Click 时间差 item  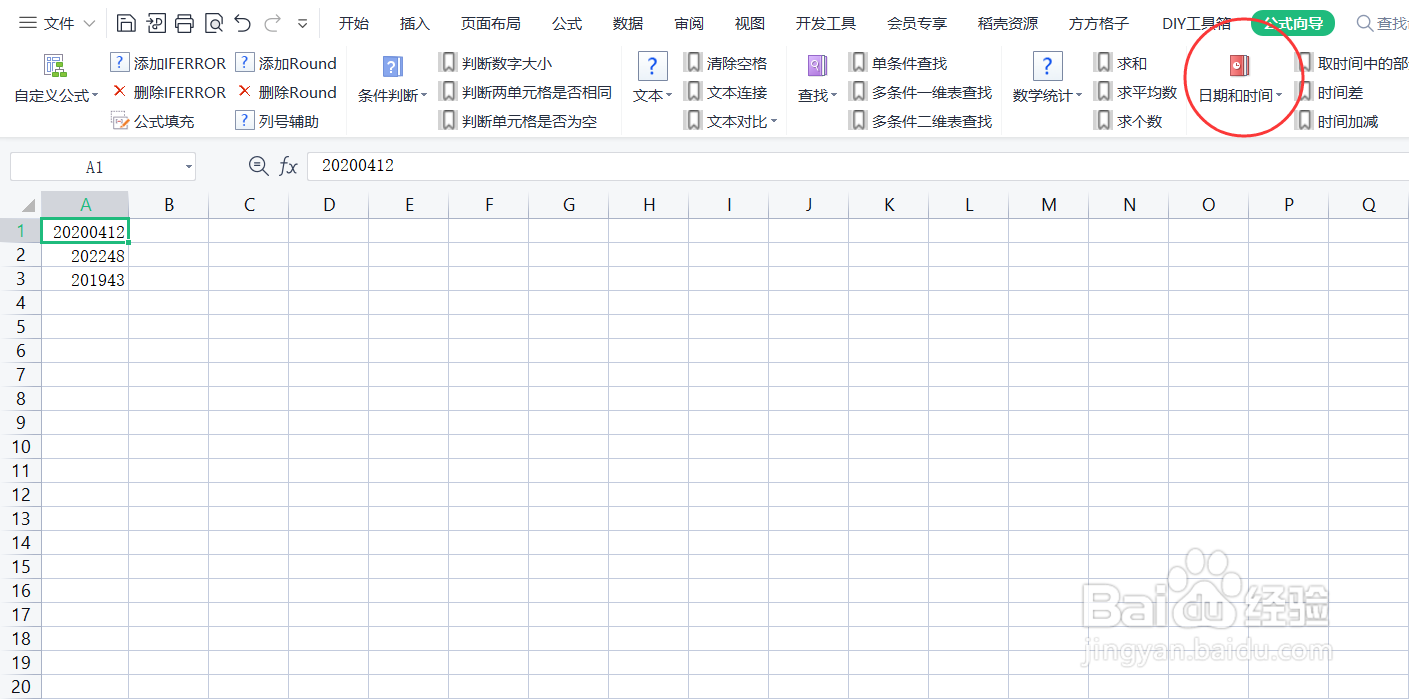click(x=1328, y=92)
